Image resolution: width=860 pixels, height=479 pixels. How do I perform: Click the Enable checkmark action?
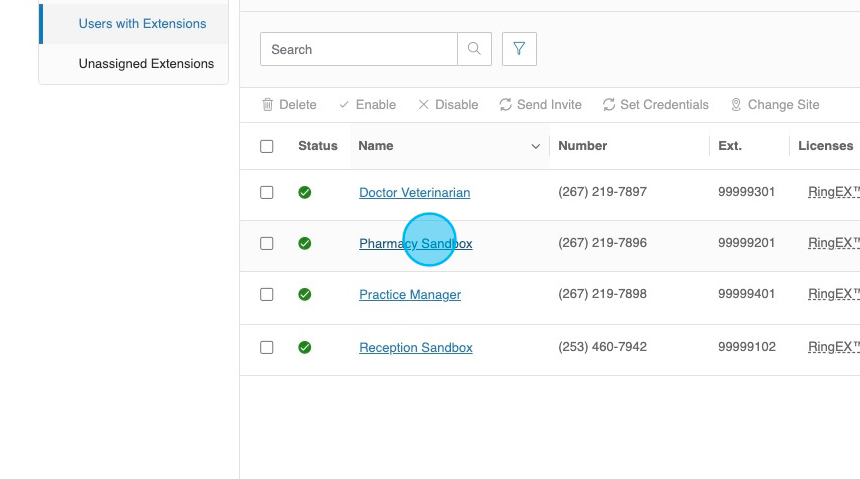coord(367,105)
